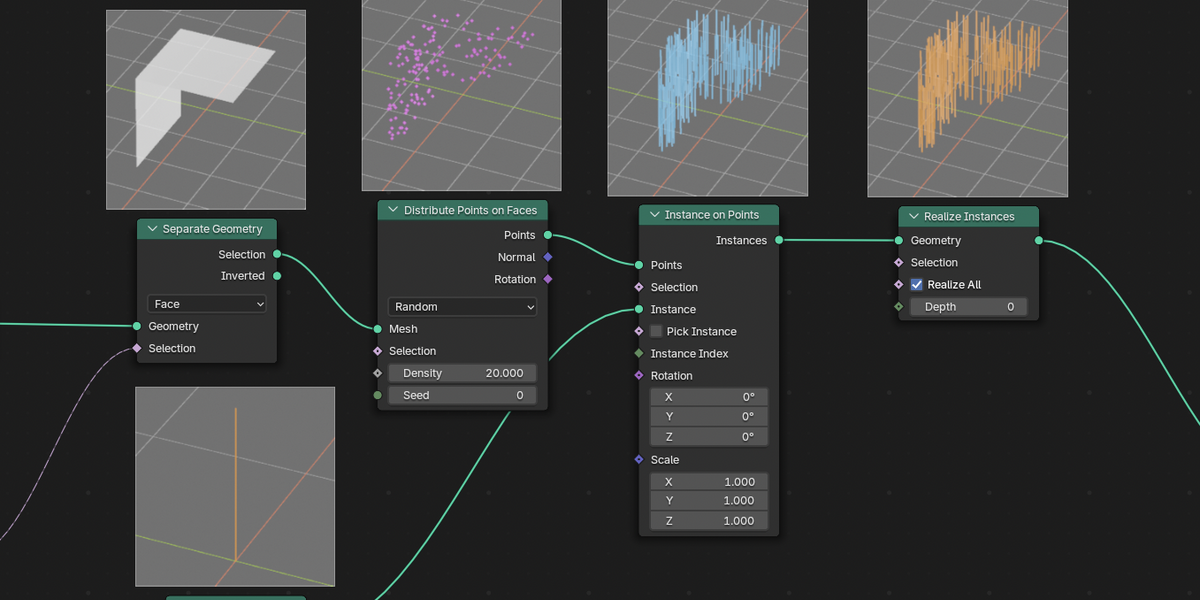Click the Seed value field
Image resolution: width=1200 pixels, height=600 pixels.
point(462,395)
